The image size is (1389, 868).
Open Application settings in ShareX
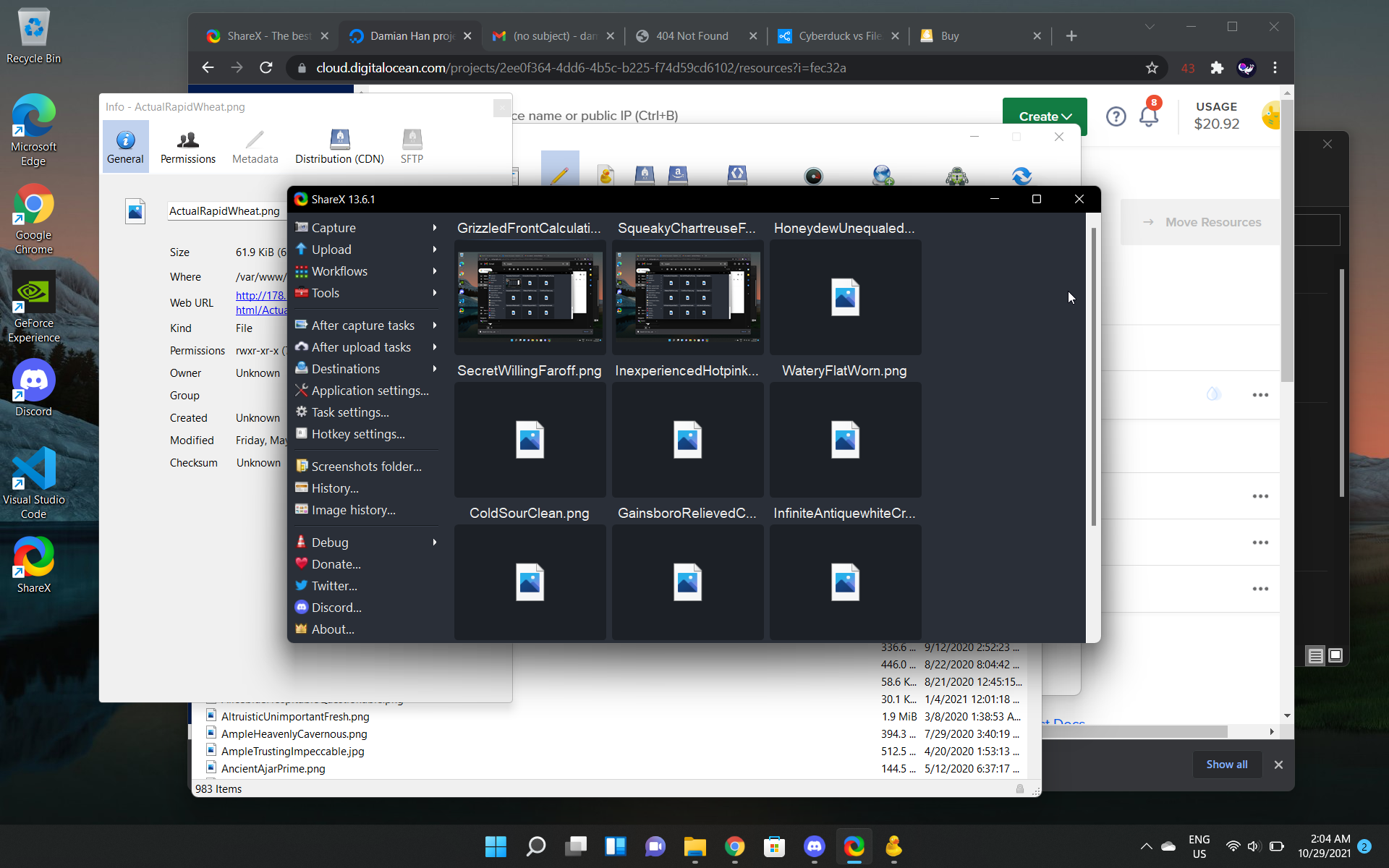(370, 391)
